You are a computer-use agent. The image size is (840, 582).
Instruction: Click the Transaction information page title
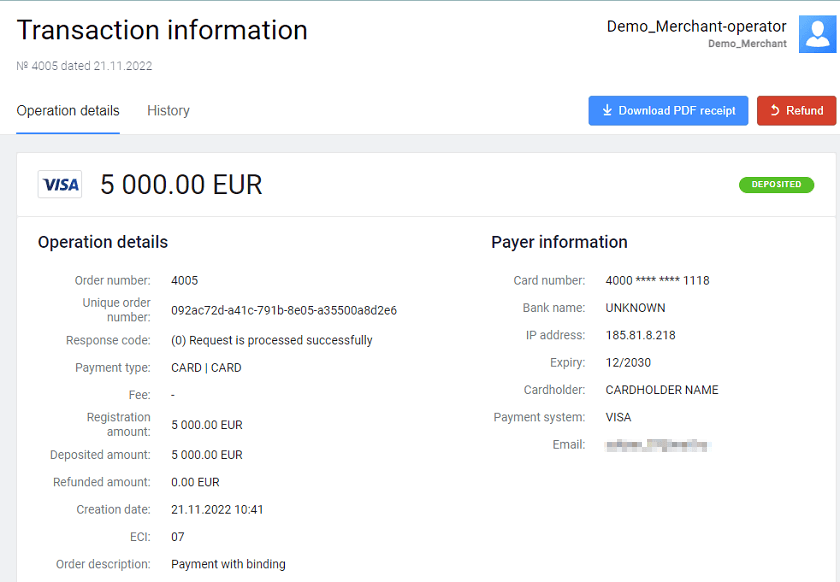coord(162,30)
